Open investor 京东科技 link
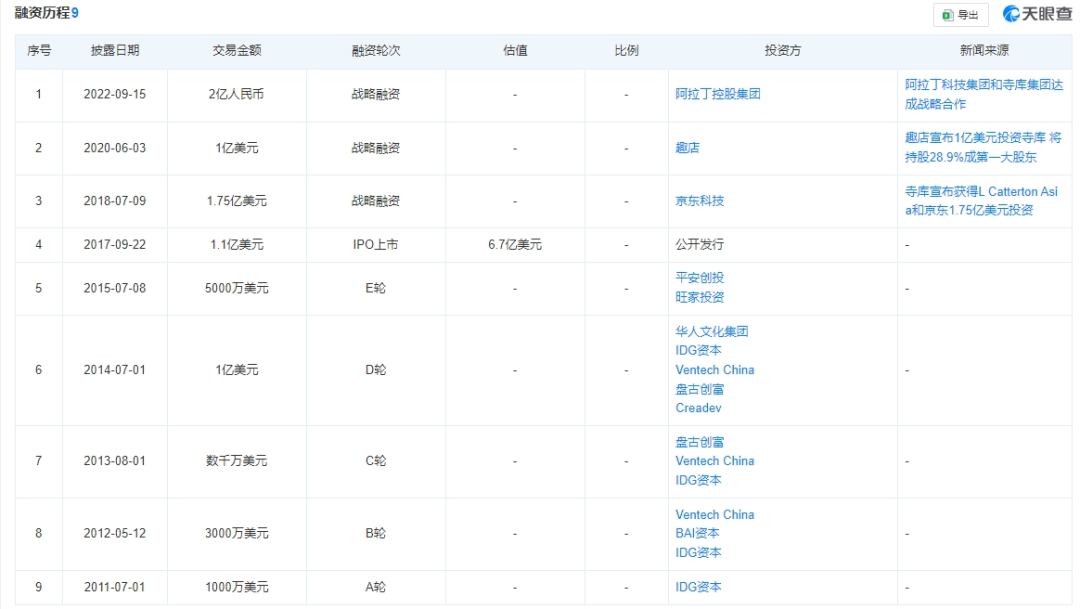Image resolution: width=1080 pixels, height=609 pixels. point(700,200)
